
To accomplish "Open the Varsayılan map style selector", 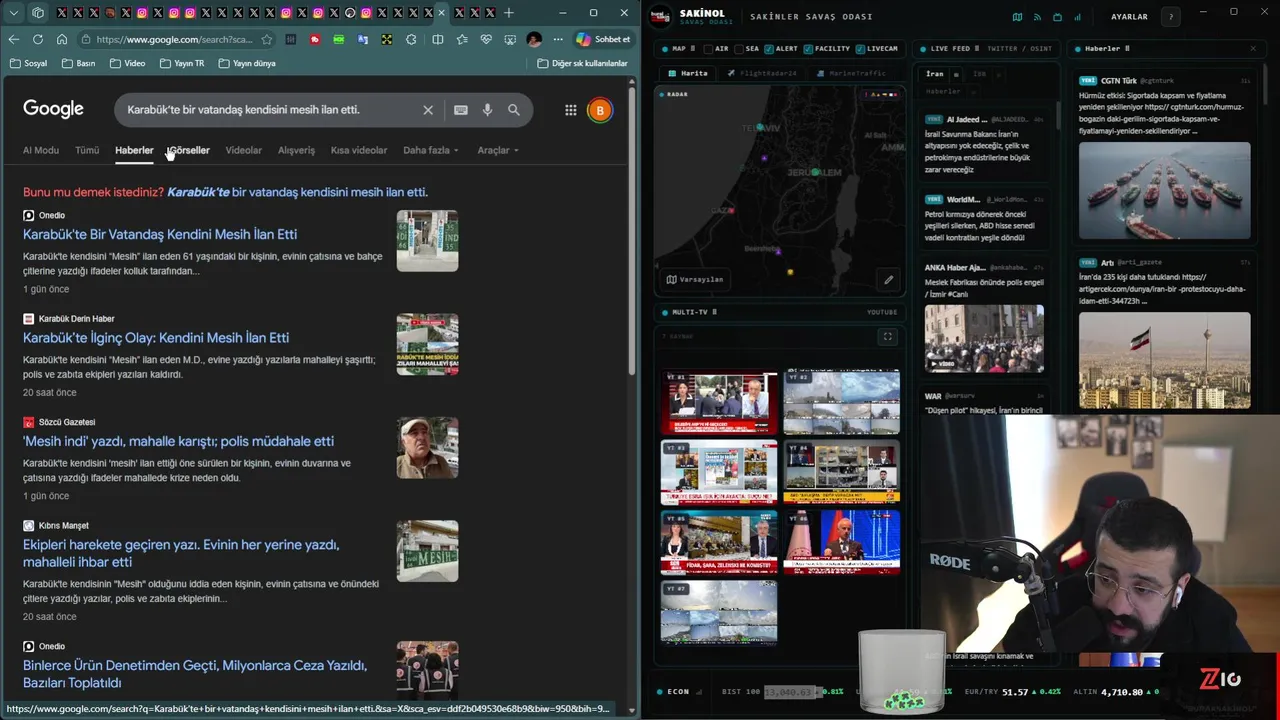I will tap(694, 280).
